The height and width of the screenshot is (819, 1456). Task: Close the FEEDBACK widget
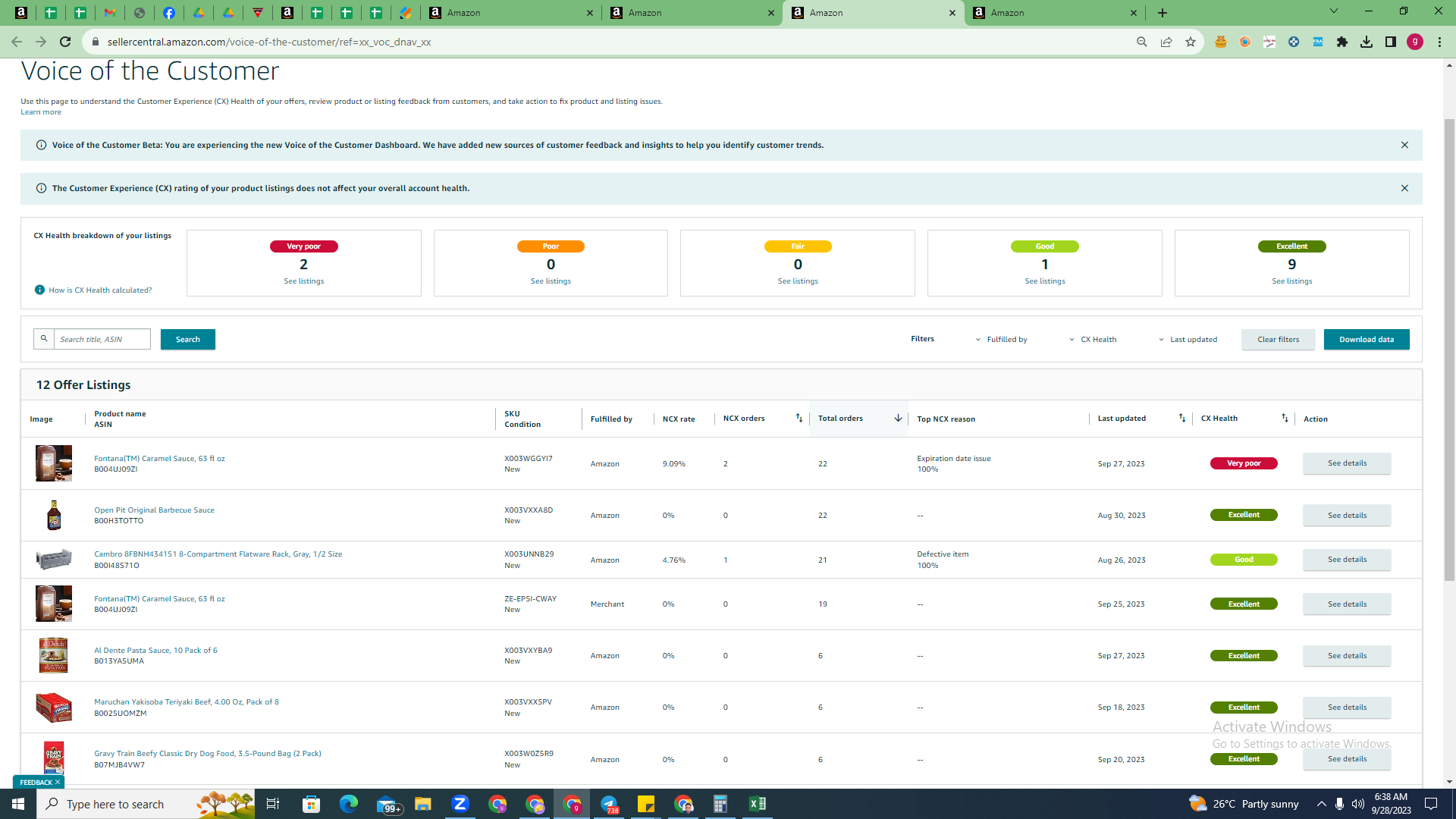click(58, 782)
